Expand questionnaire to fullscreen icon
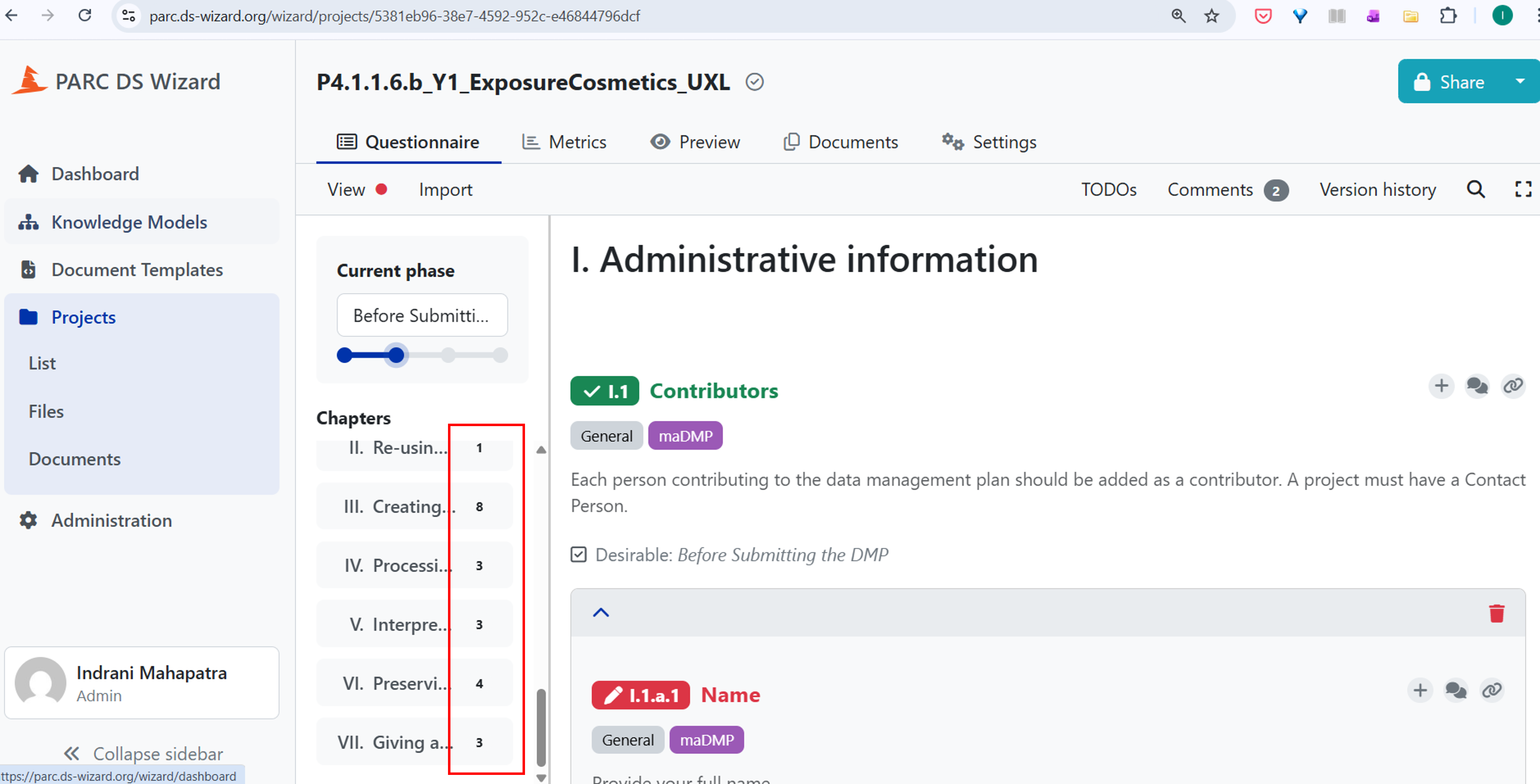The width and height of the screenshot is (1540, 784). (x=1522, y=189)
